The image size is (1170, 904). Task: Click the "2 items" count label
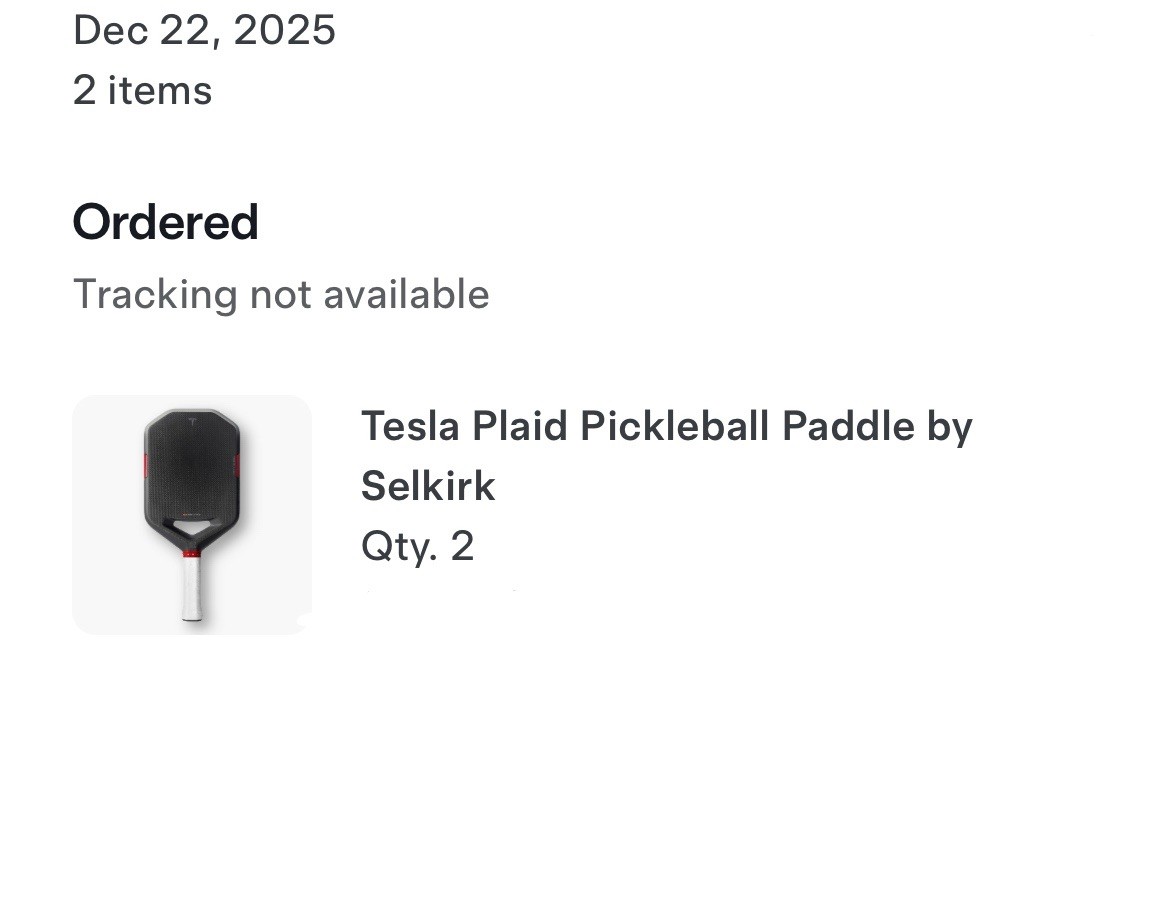tap(142, 91)
